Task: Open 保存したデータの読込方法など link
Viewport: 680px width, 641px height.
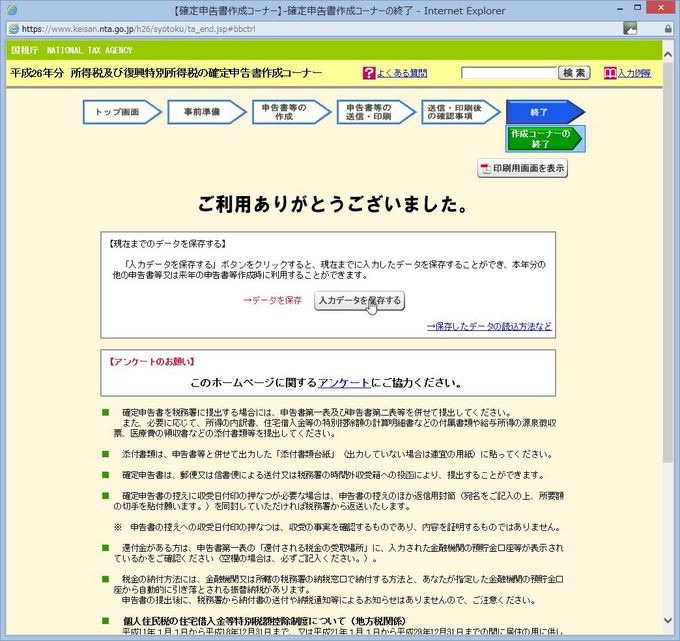Action: pos(489,327)
